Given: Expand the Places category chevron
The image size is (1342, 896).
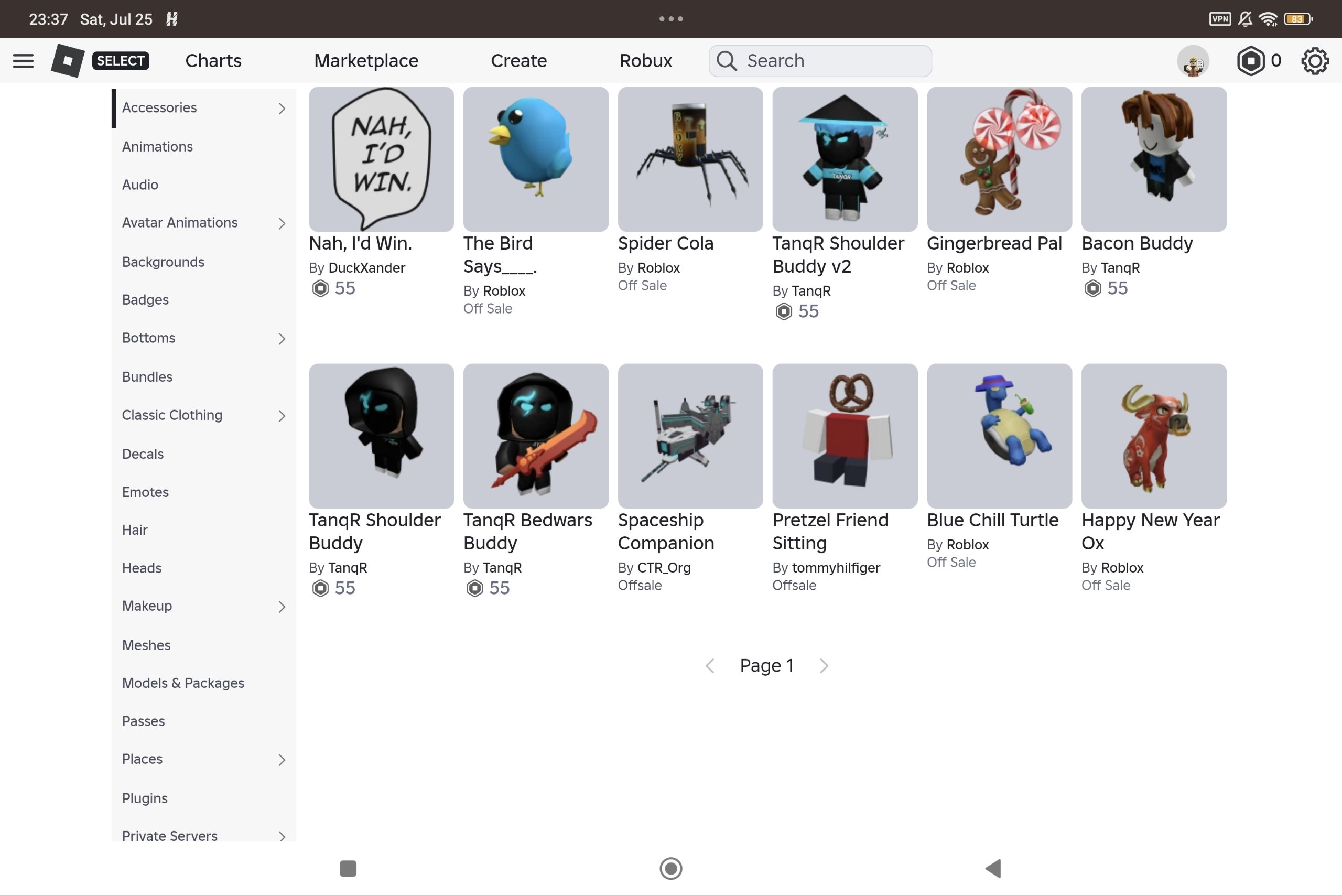Looking at the screenshot, I should [x=282, y=760].
